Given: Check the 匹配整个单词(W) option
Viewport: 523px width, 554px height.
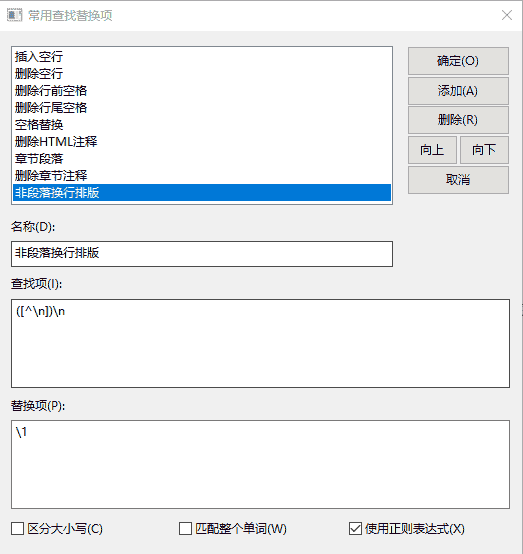Looking at the screenshot, I should tap(186, 529).
